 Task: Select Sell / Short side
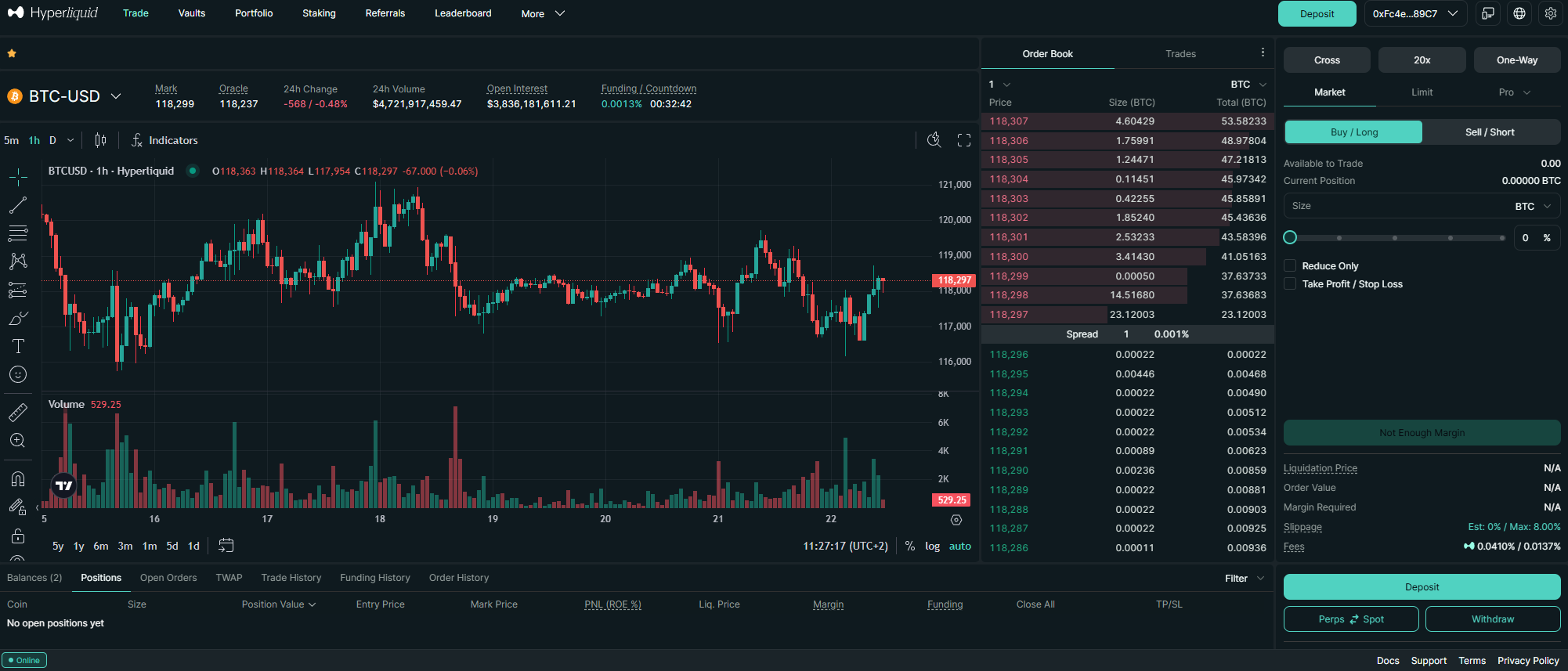click(1490, 132)
